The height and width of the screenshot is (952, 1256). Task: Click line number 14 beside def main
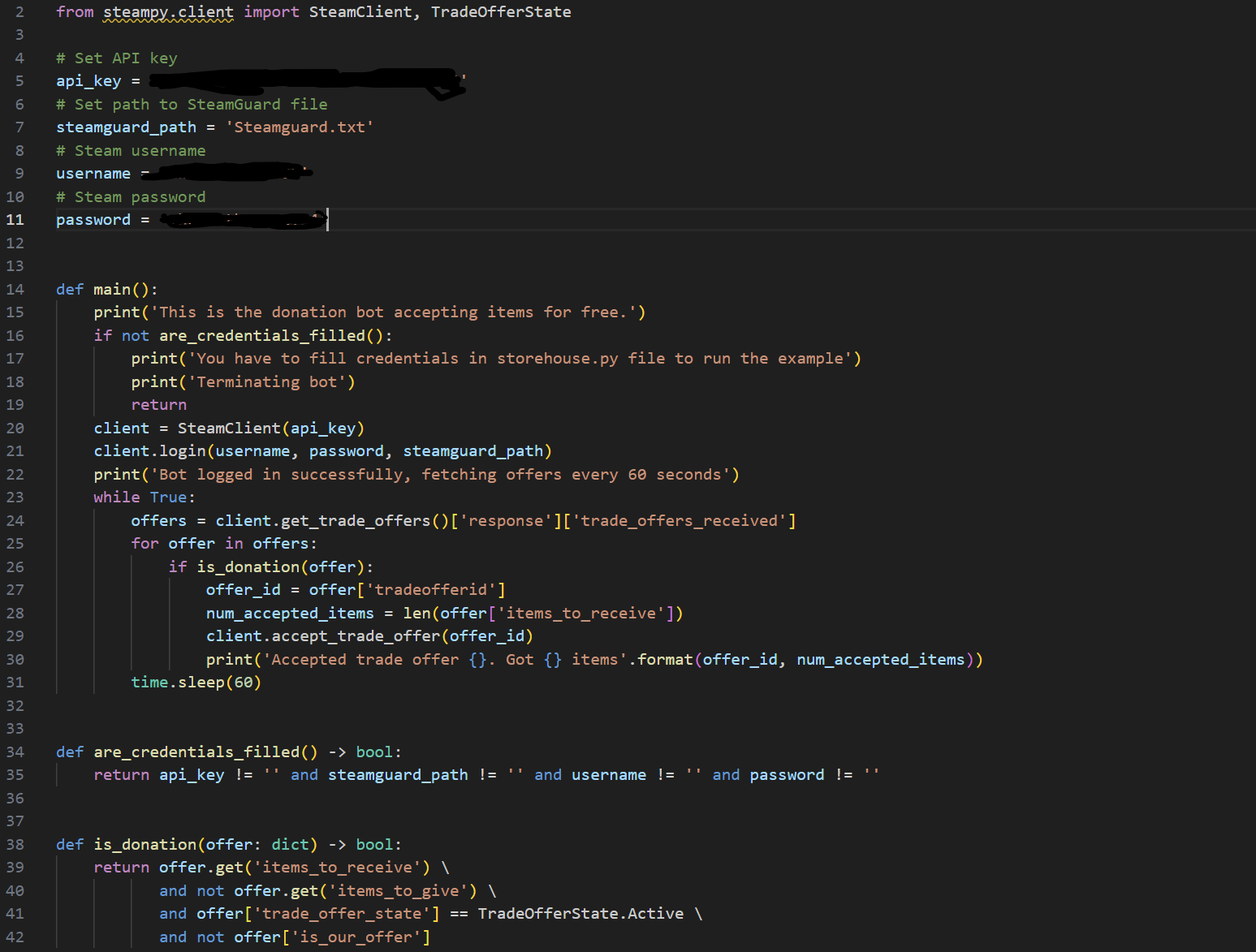[15, 289]
